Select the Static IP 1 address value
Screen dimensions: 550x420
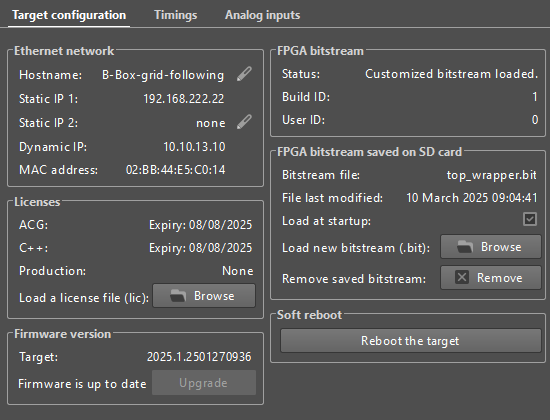click(x=183, y=99)
